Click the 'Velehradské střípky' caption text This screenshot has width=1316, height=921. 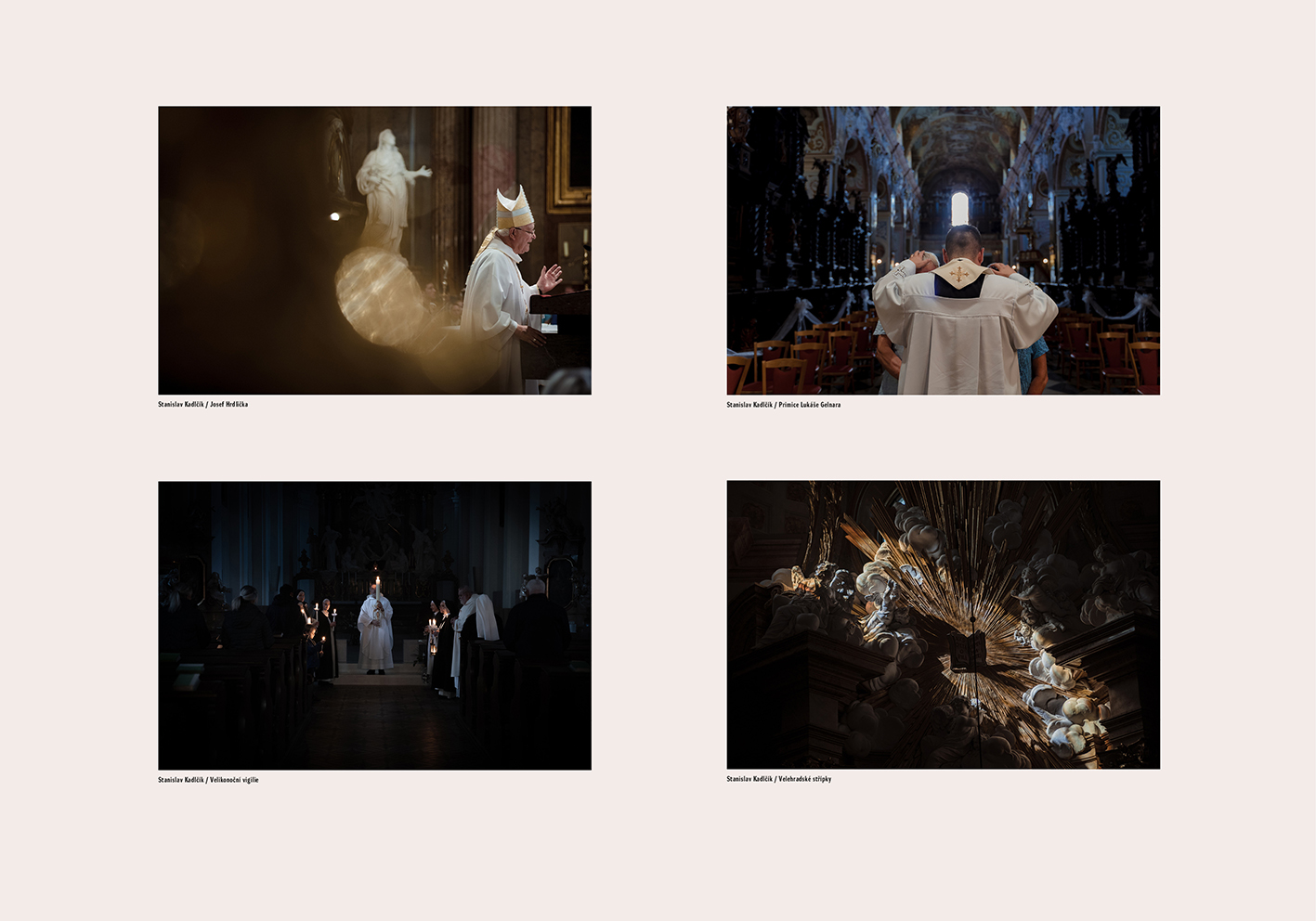click(x=804, y=779)
